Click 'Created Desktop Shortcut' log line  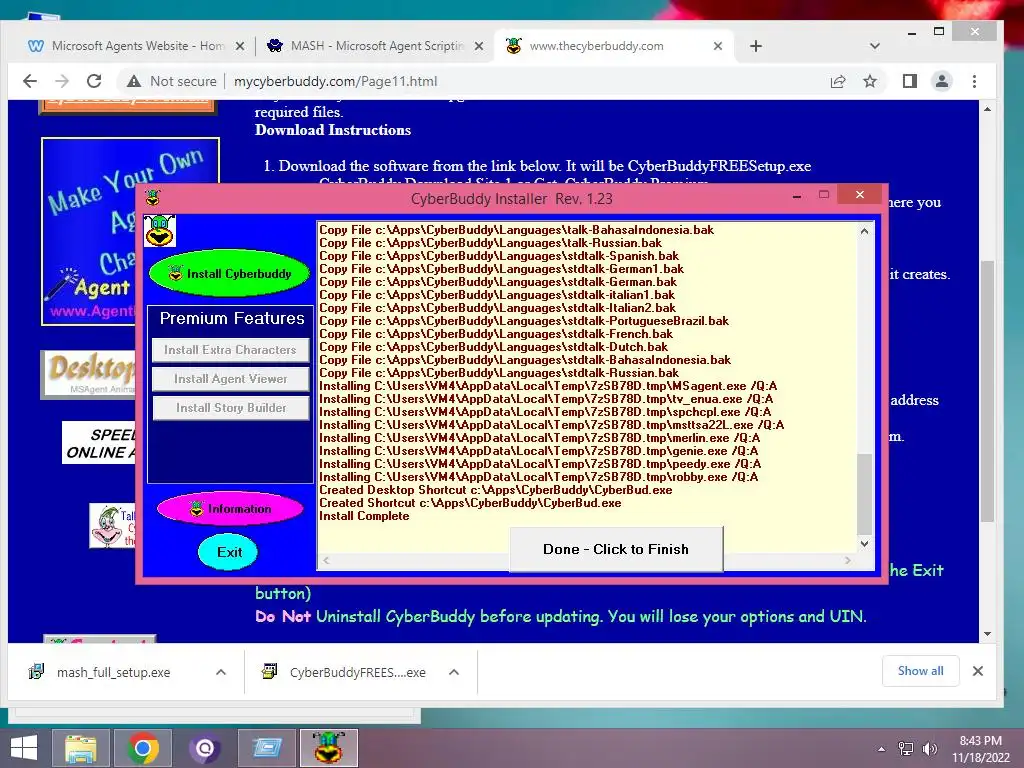coord(496,490)
